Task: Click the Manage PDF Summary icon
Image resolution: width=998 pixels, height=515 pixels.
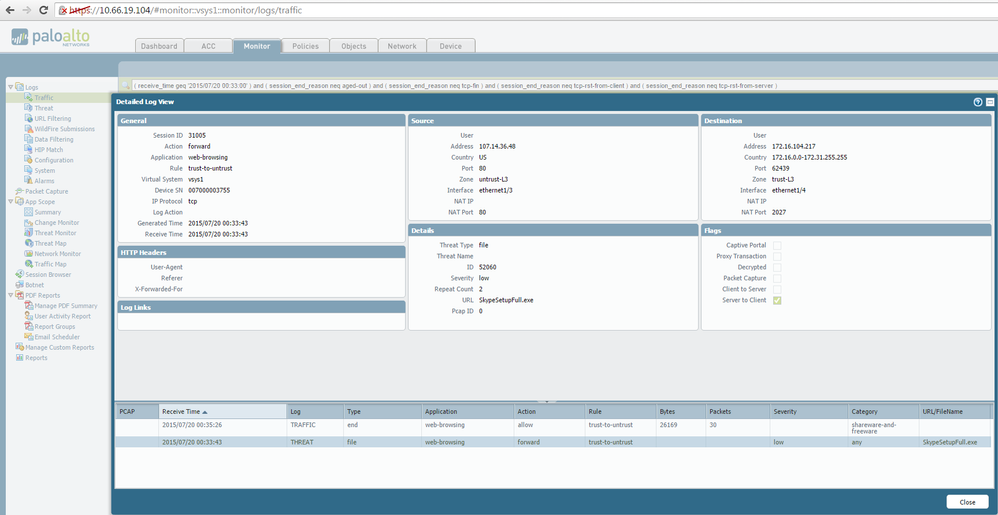Action: click(29, 306)
